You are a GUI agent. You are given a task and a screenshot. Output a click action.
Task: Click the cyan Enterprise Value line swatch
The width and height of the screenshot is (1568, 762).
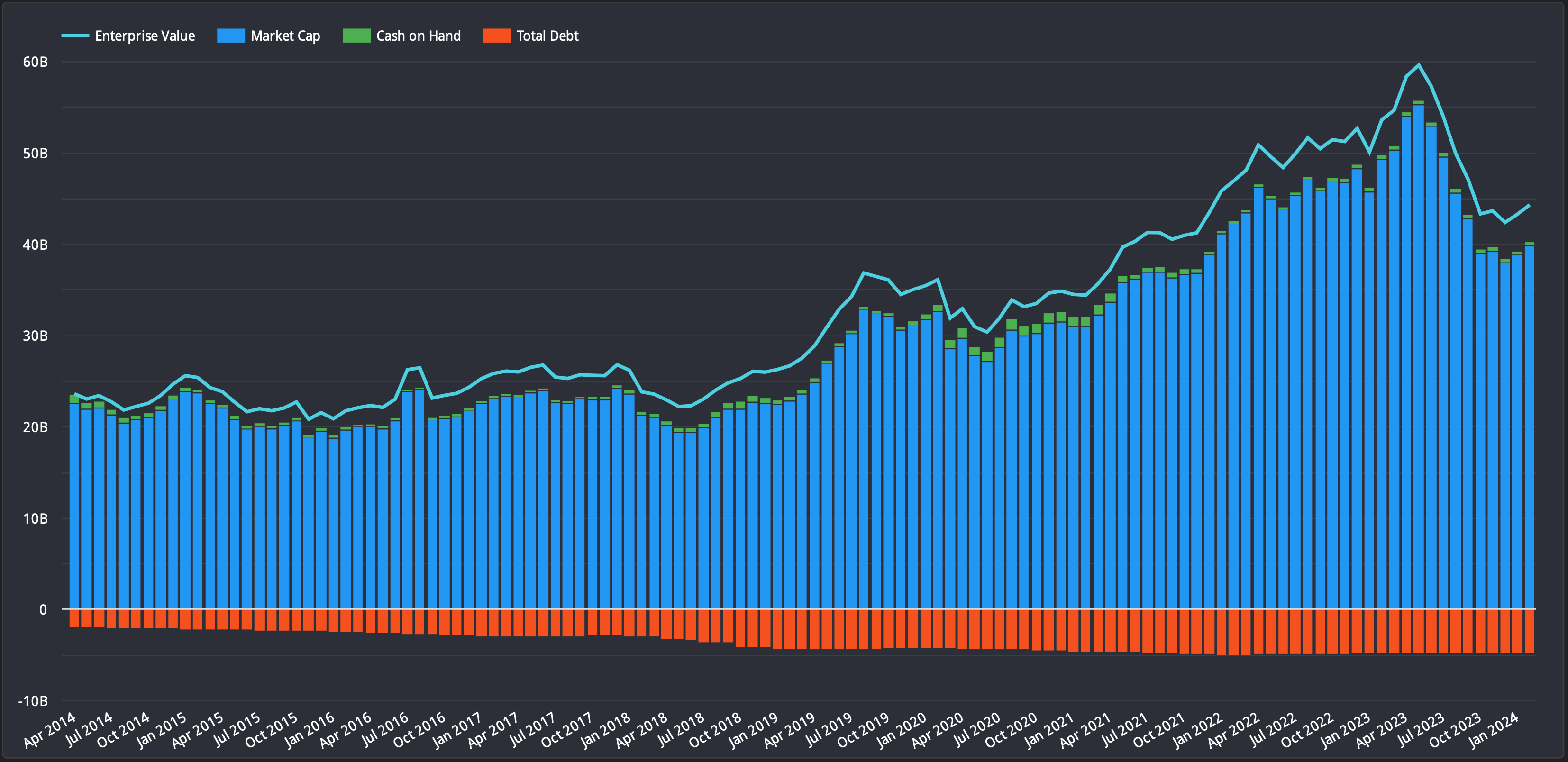click(75, 36)
